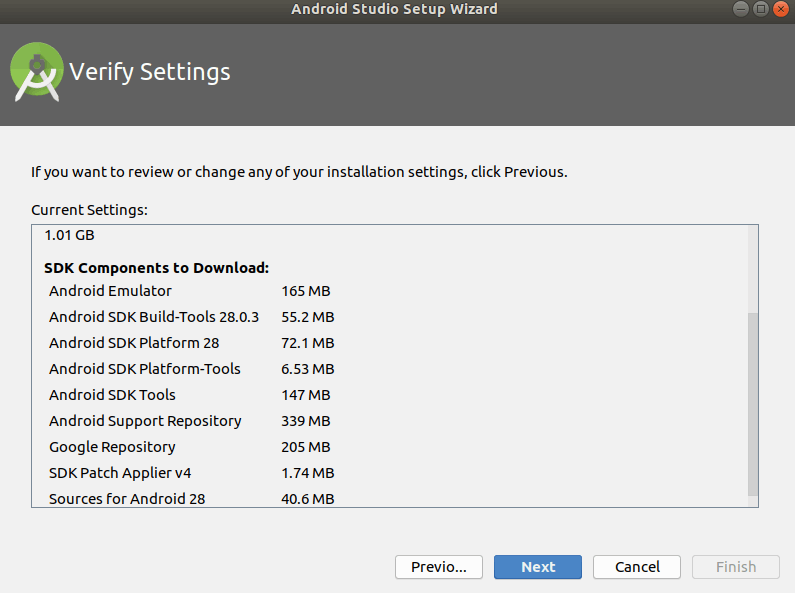Click the Verify Settings page title
The height and width of the screenshot is (593, 795).
click(x=150, y=72)
